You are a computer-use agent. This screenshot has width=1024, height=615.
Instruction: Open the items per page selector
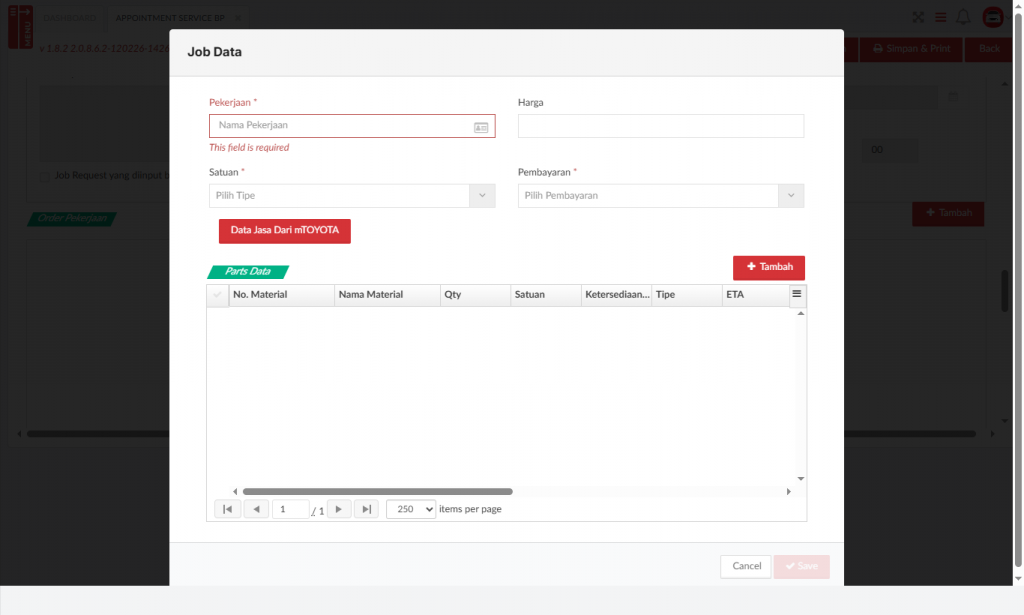[x=411, y=509]
